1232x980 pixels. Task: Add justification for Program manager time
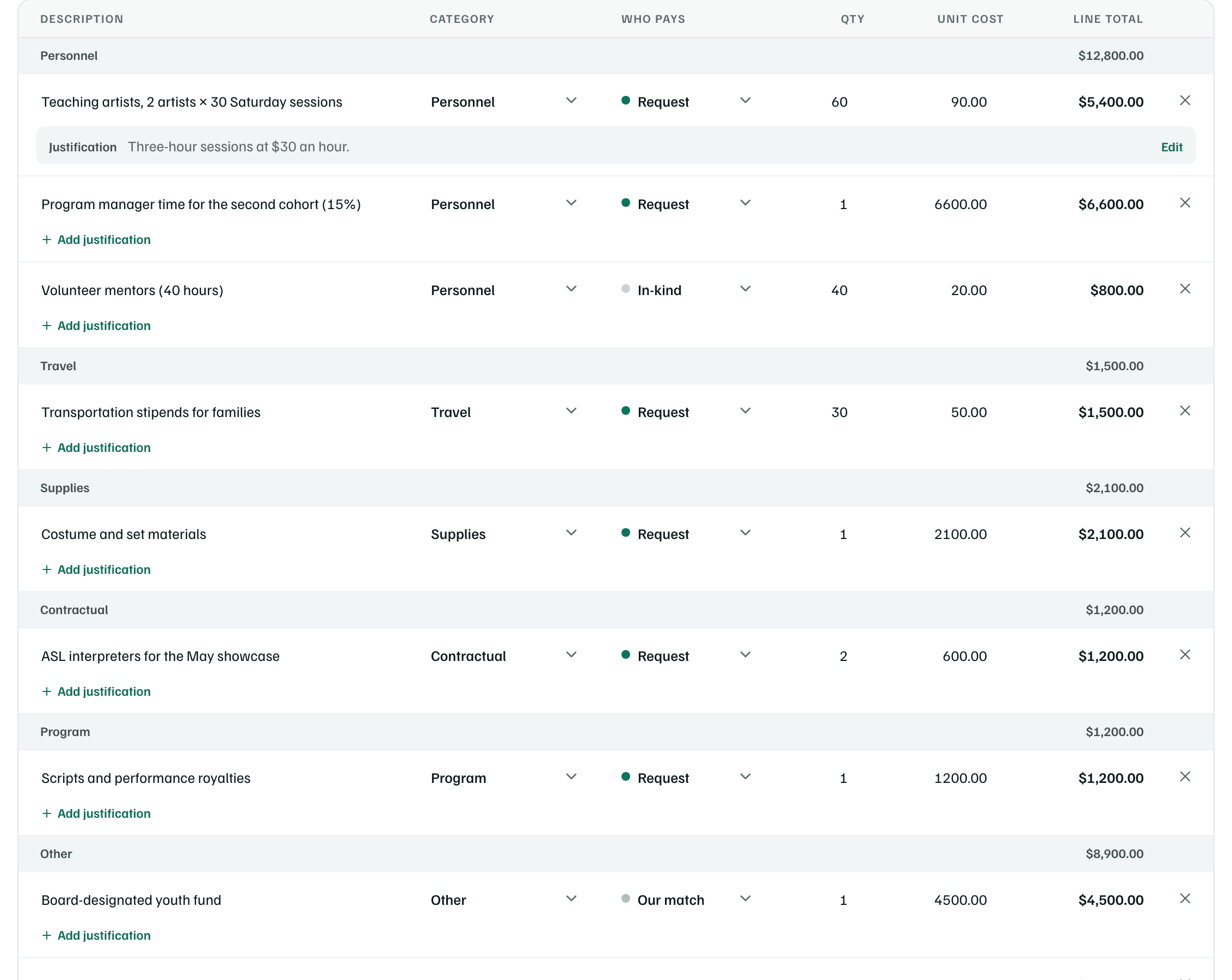[x=96, y=240]
